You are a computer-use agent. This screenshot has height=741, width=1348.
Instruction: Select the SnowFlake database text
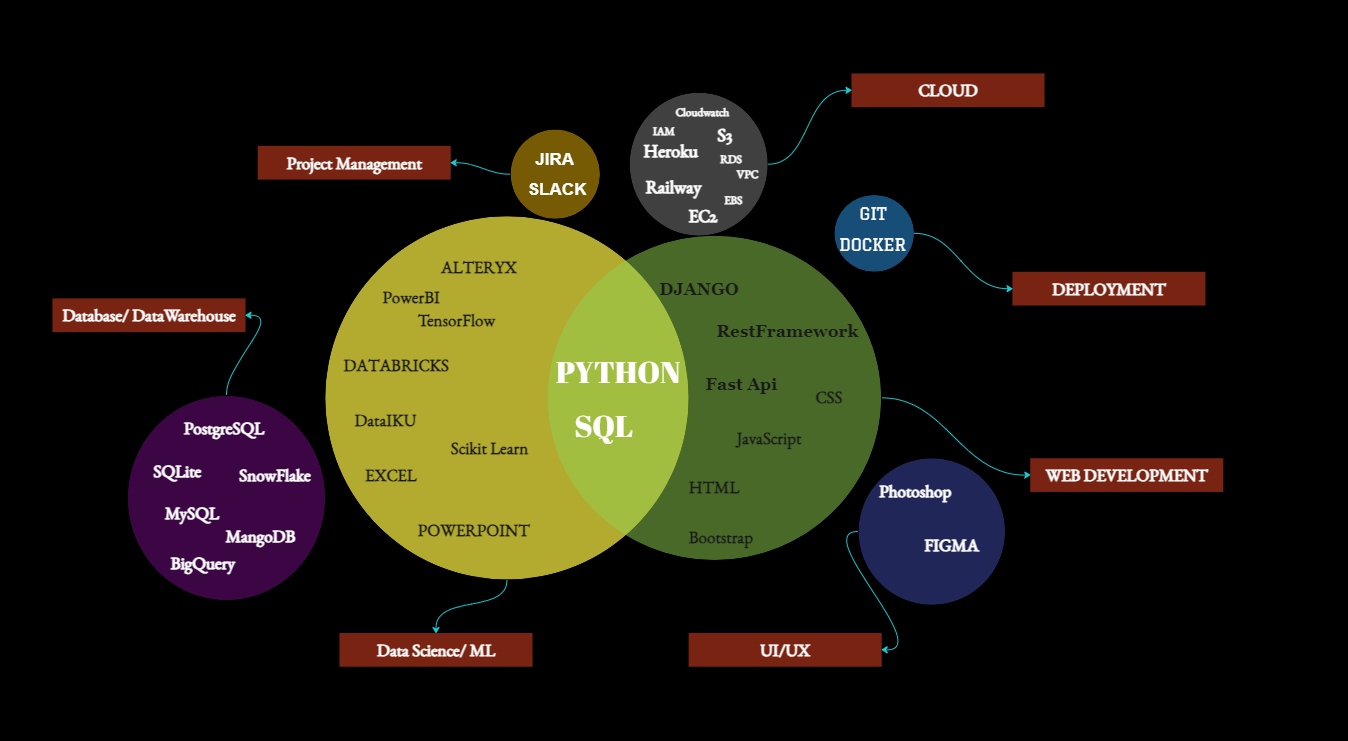pyautogui.click(x=274, y=476)
